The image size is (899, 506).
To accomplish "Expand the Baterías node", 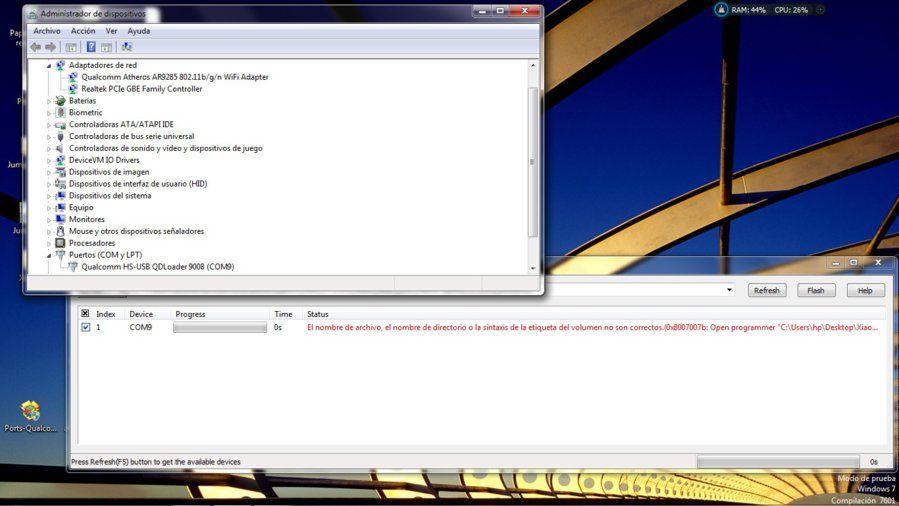I will (49, 101).
